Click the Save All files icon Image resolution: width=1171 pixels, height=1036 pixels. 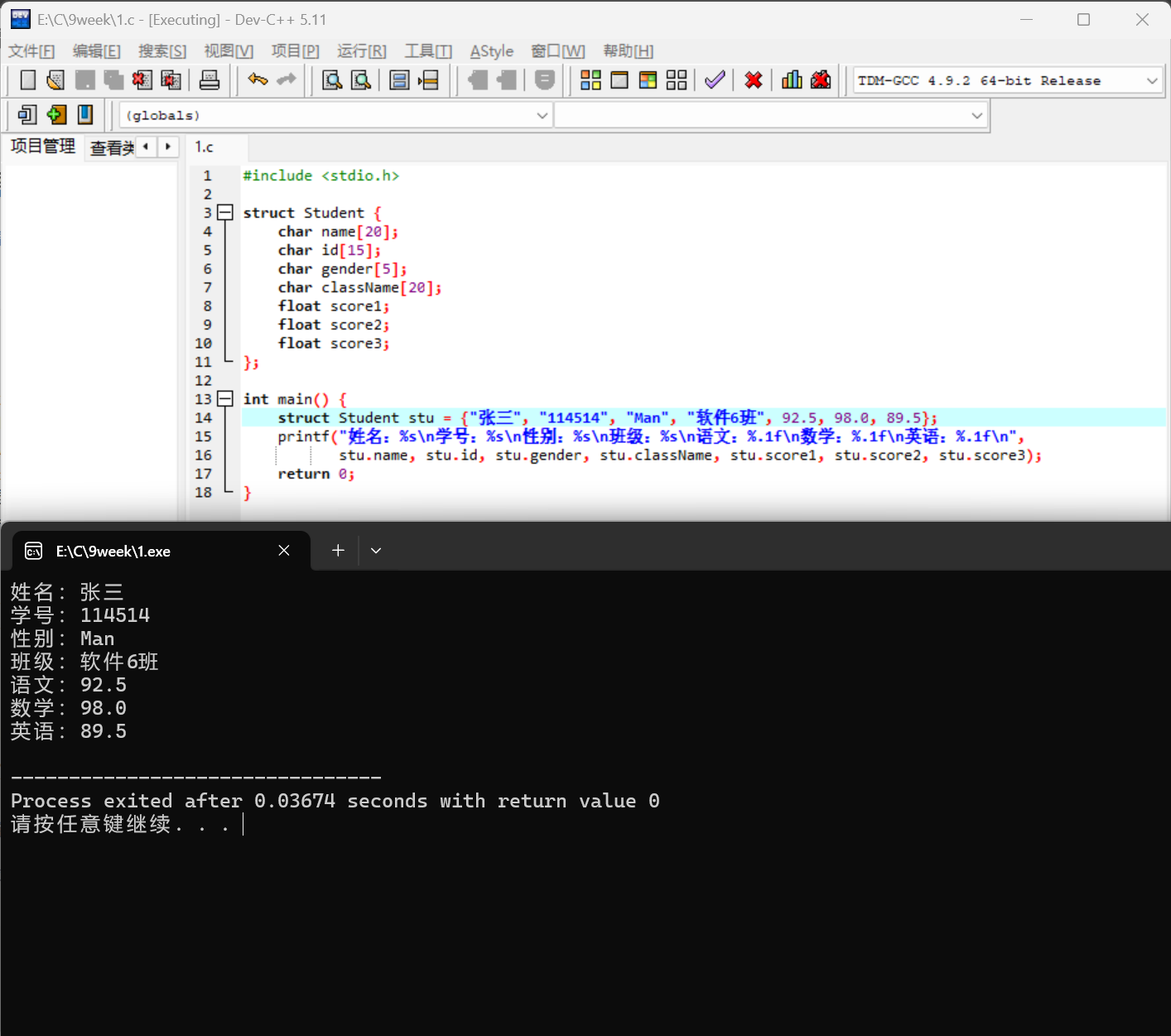(113, 80)
